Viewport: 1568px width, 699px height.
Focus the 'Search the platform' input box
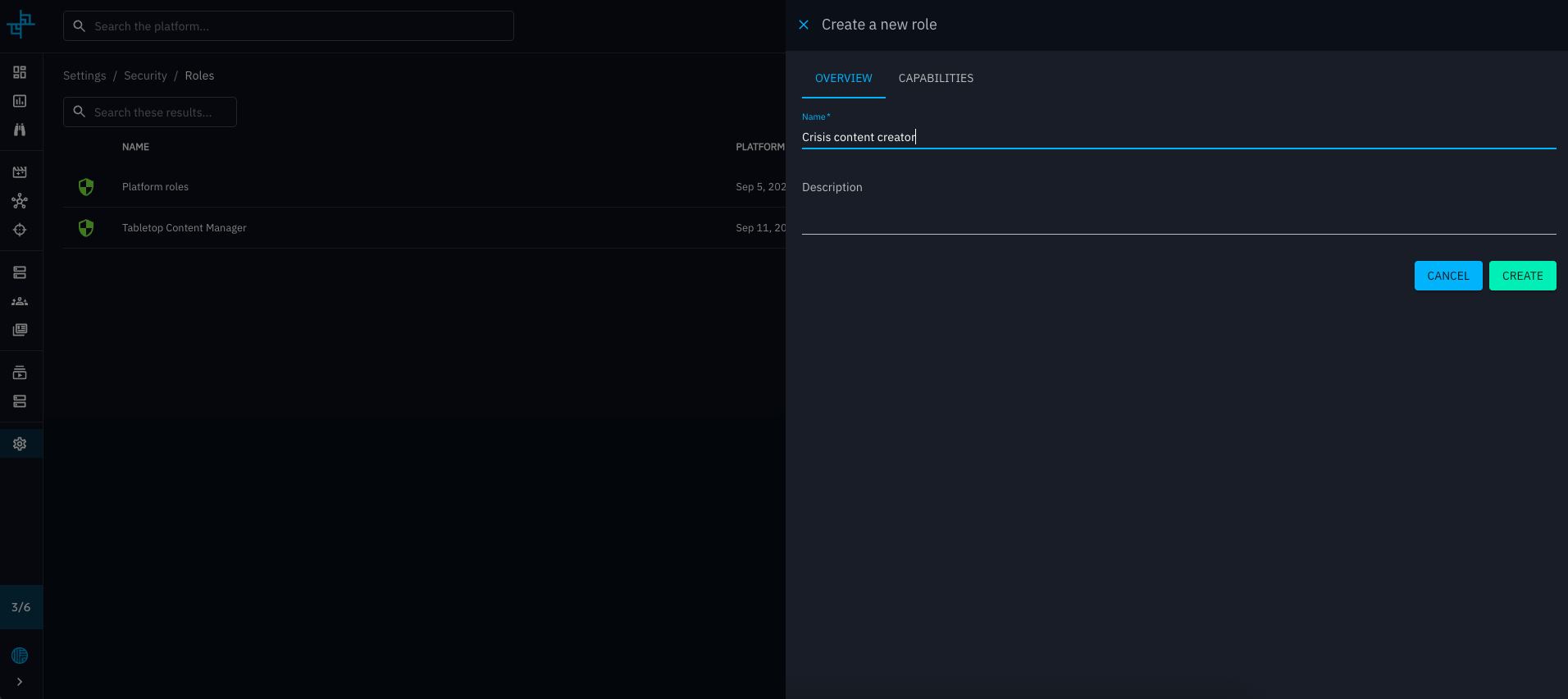point(289,26)
